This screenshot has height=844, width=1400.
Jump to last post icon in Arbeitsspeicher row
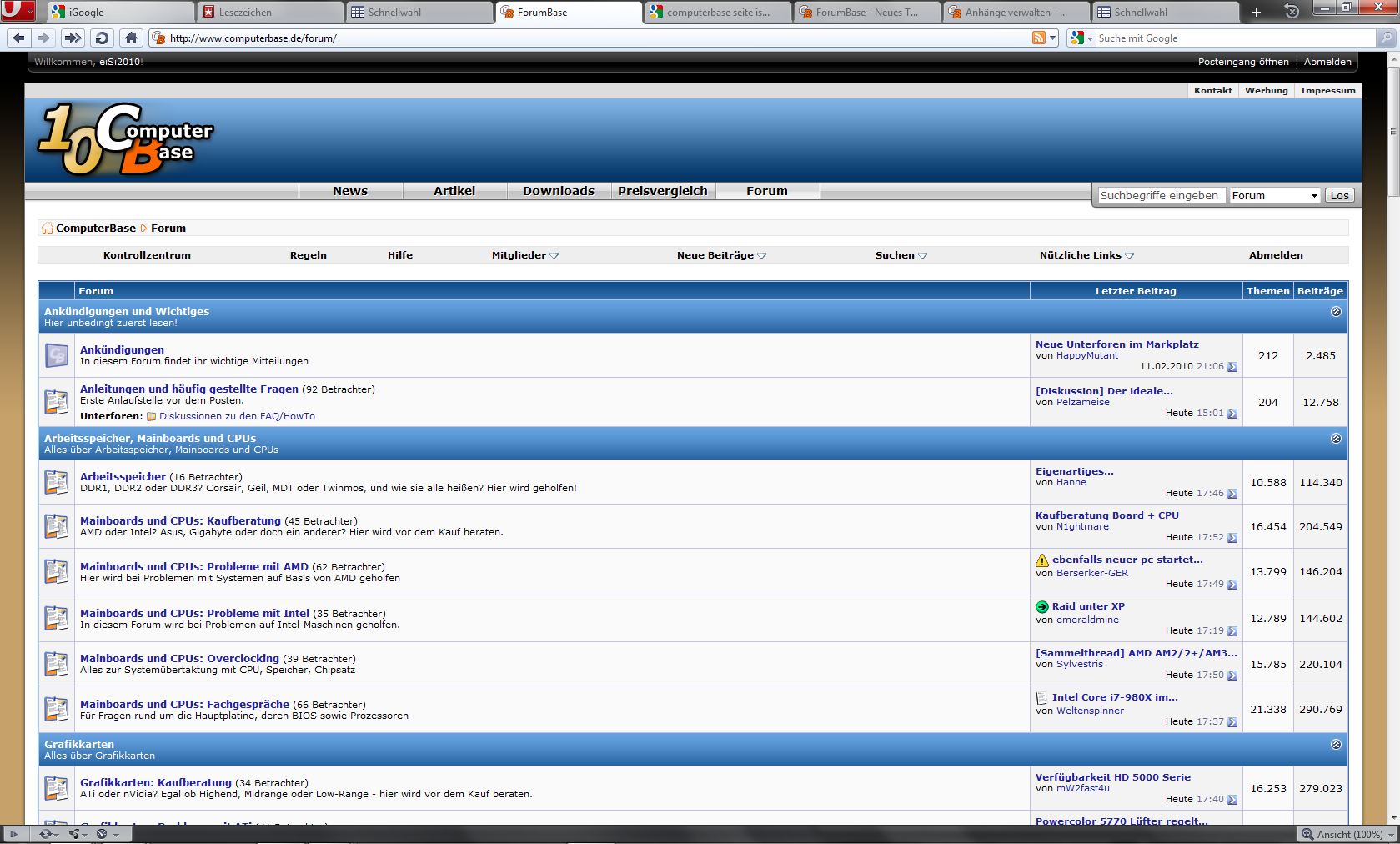(x=1232, y=494)
